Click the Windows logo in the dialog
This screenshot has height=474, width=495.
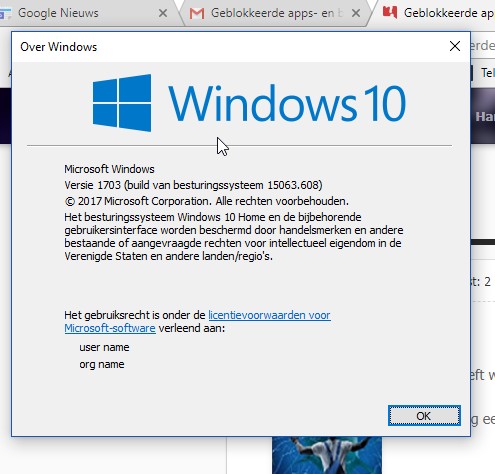pos(122,103)
